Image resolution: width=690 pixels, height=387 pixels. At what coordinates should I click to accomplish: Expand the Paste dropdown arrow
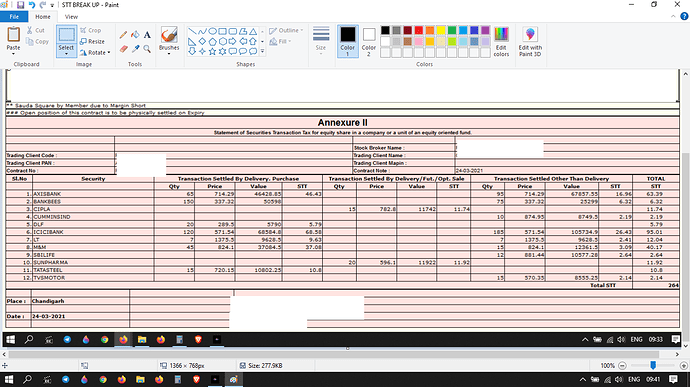point(13,54)
